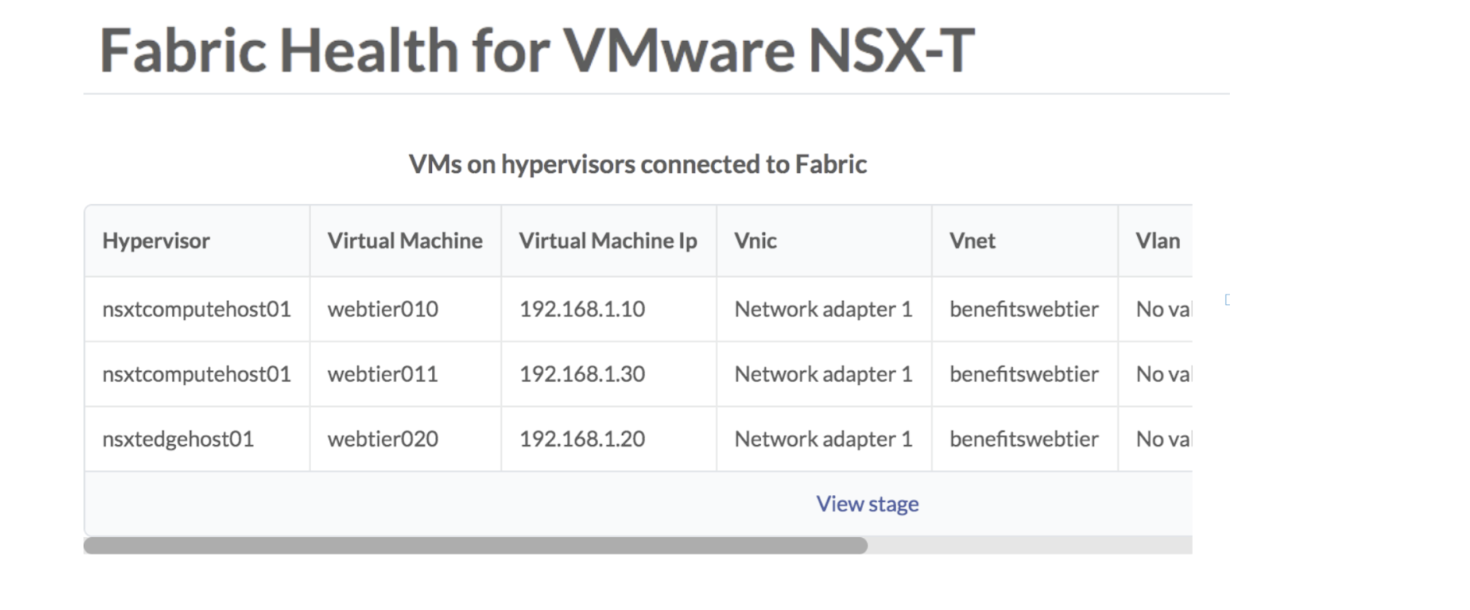This screenshot has height=610, width=1470.
Task: Click IP address 192.168.1.20
Action: point(582,439)
